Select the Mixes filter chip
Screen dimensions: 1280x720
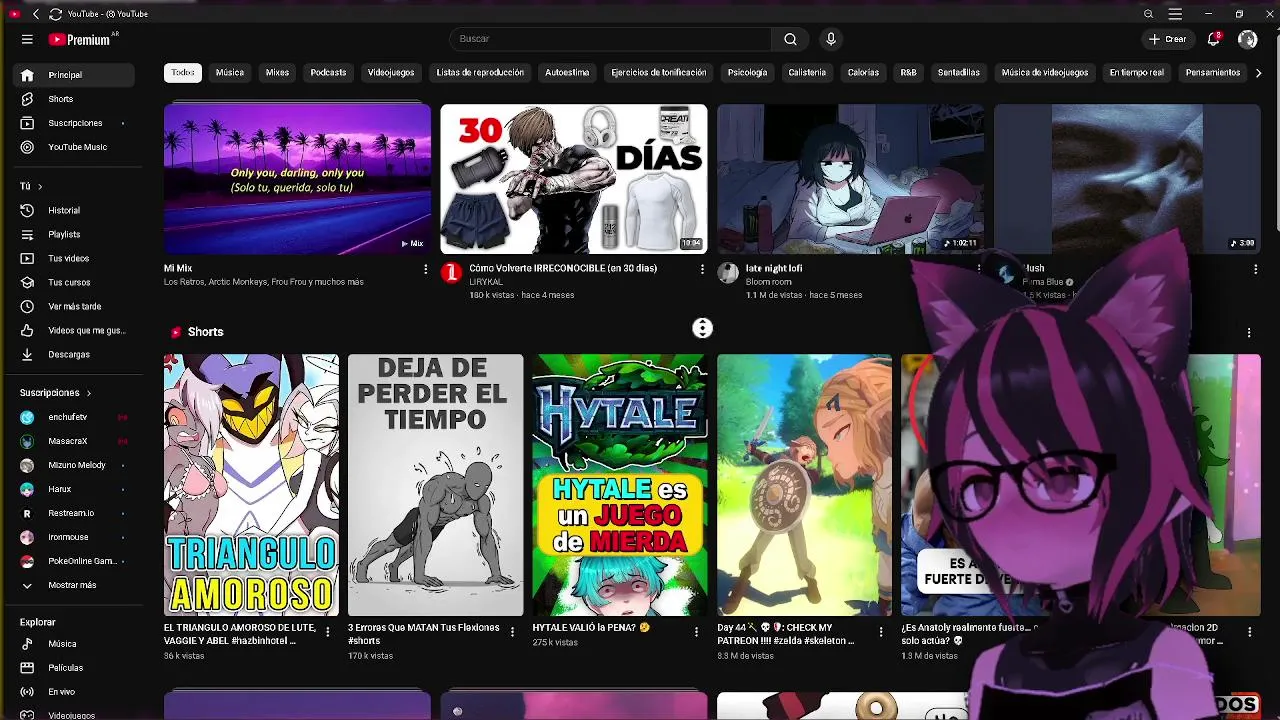(277, 72)
